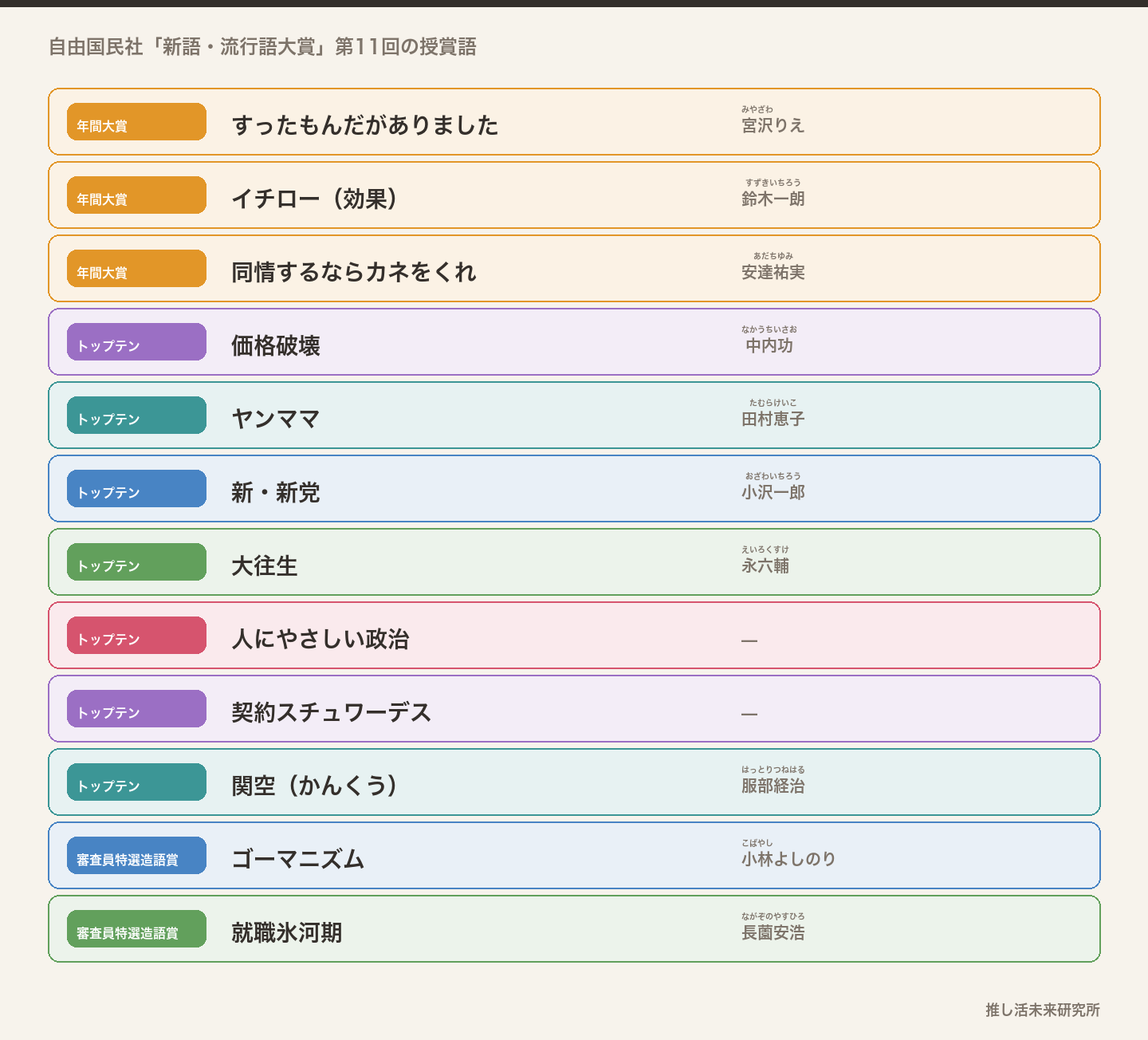Click the winner name 鈴木一朗

point(773,199)
